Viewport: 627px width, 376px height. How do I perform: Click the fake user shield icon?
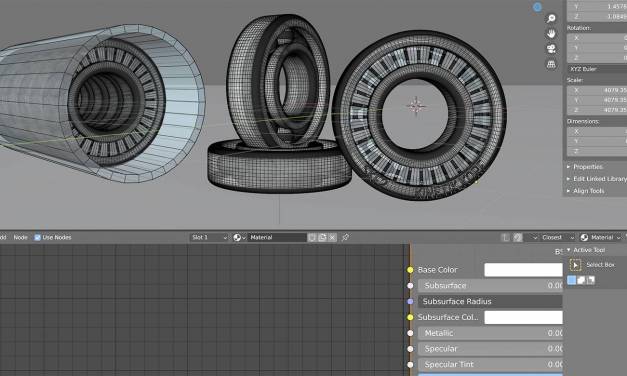click(x=312, y=238)
